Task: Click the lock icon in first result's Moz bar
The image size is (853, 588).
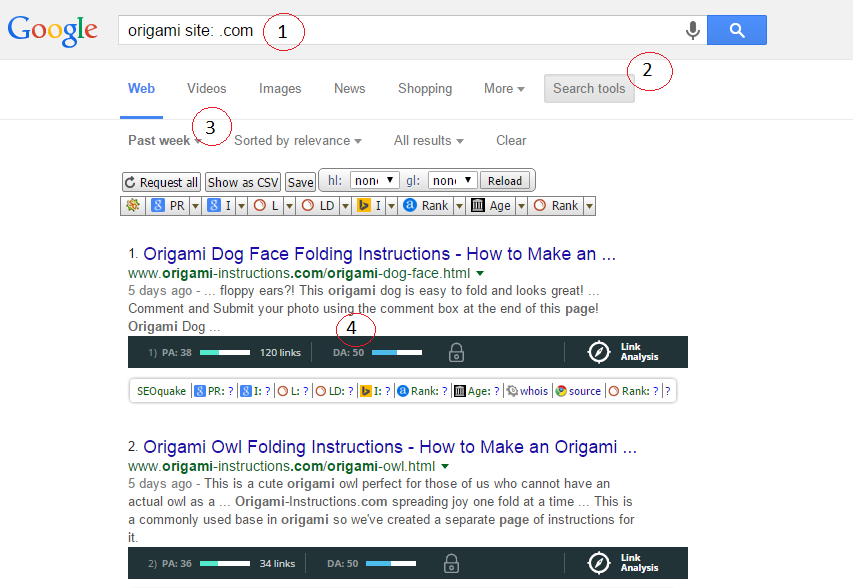Action: [x=456, y=352]
